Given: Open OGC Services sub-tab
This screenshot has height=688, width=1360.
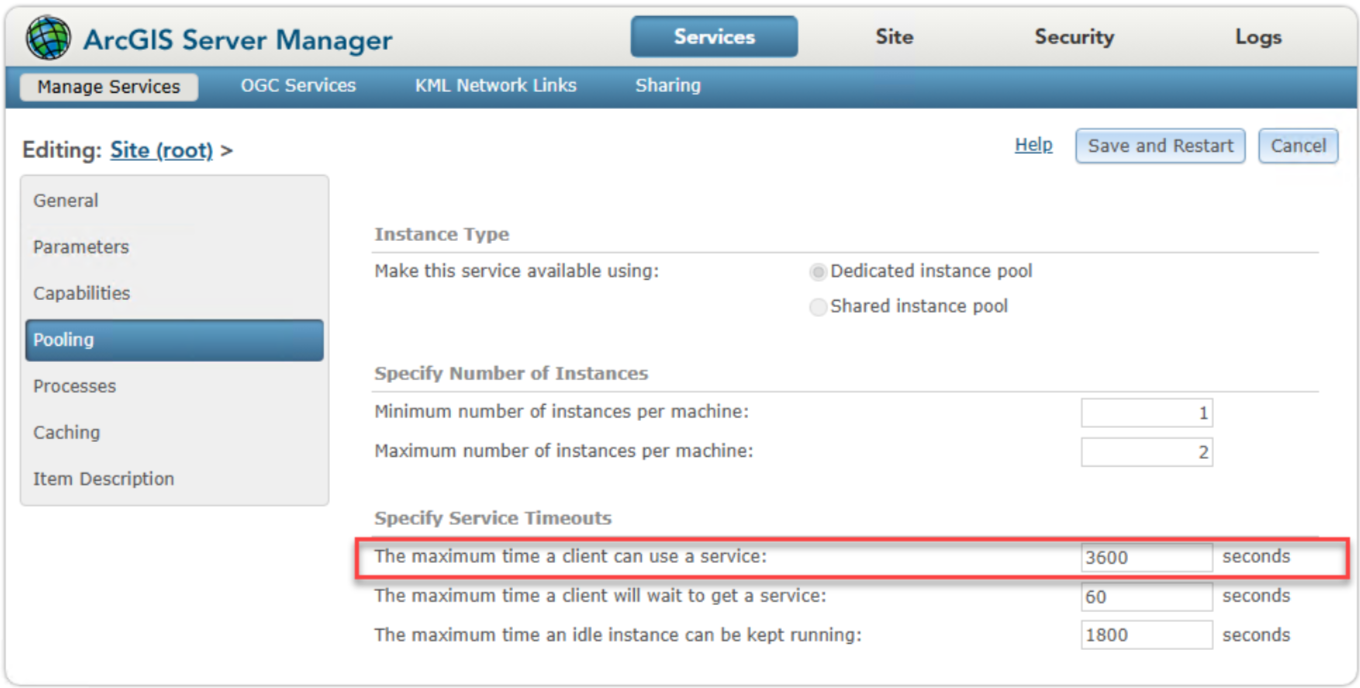Looking at the screenshot, I should pos(298,86).
